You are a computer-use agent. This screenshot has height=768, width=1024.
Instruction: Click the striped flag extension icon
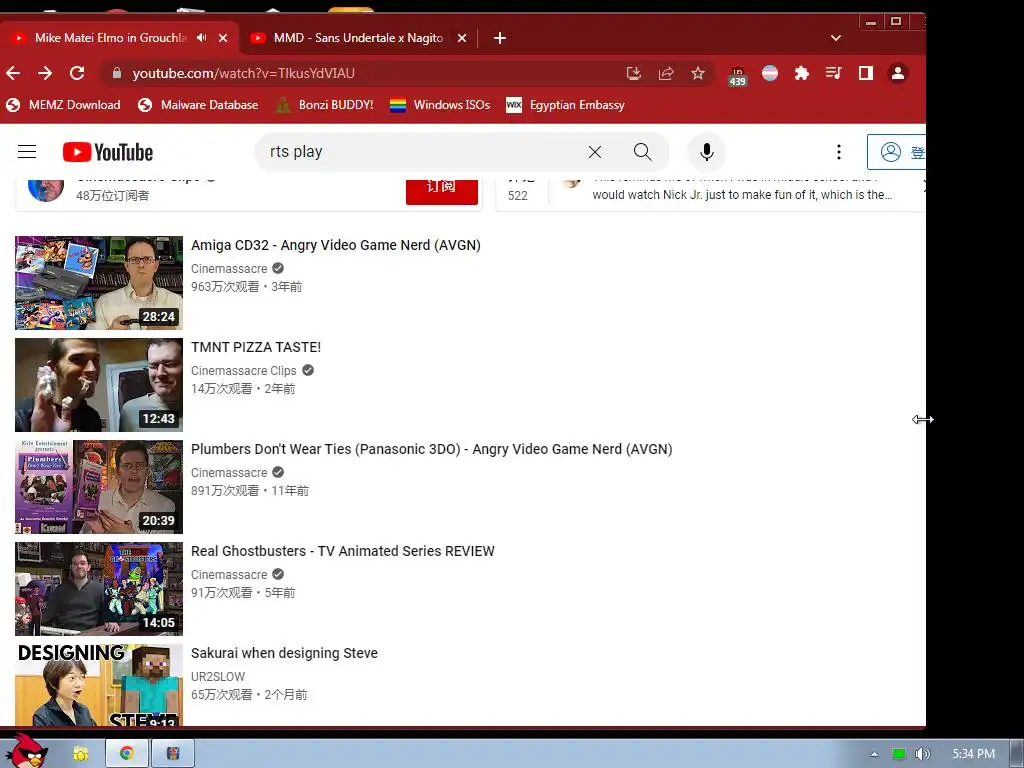[770, 73]
